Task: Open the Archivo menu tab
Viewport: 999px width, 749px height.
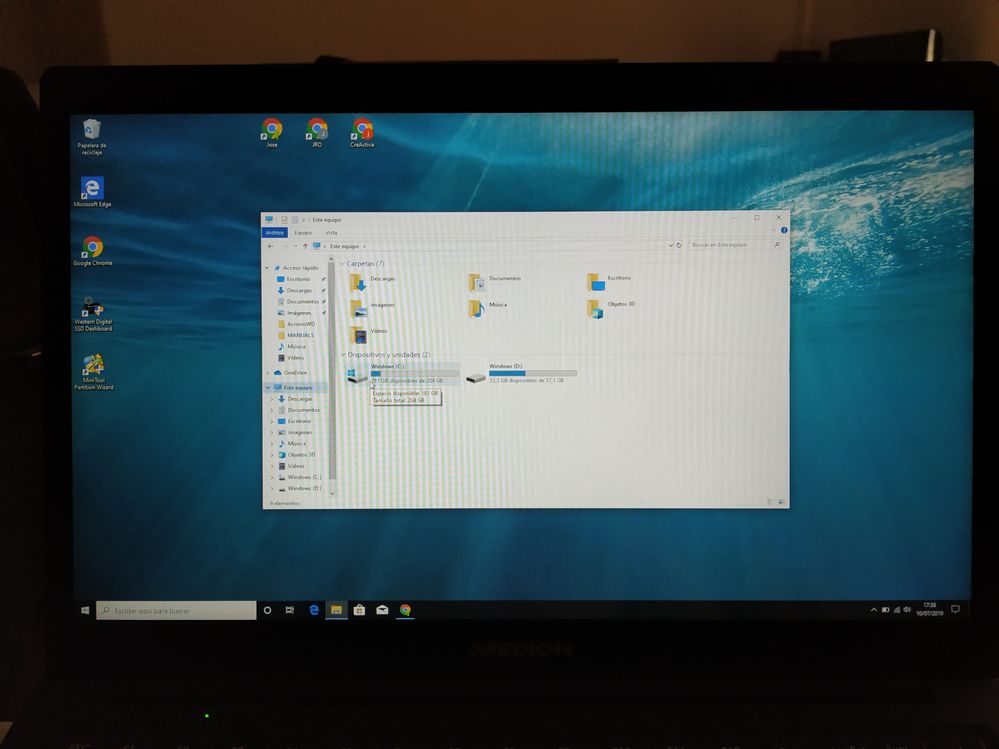Action: (275, 232)
